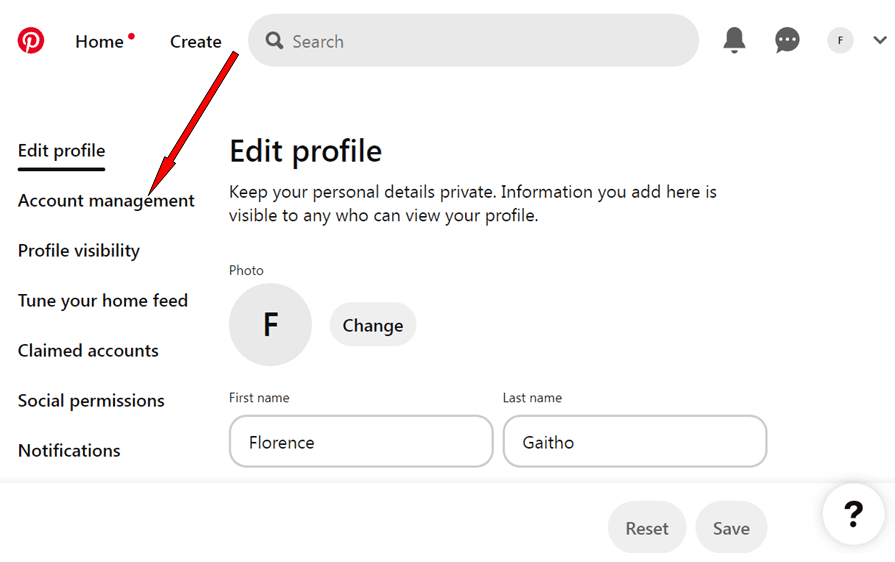The width and height of the screenshot is (895, 562).
Task: Click the Last name label
Action: tap(532, 398)
